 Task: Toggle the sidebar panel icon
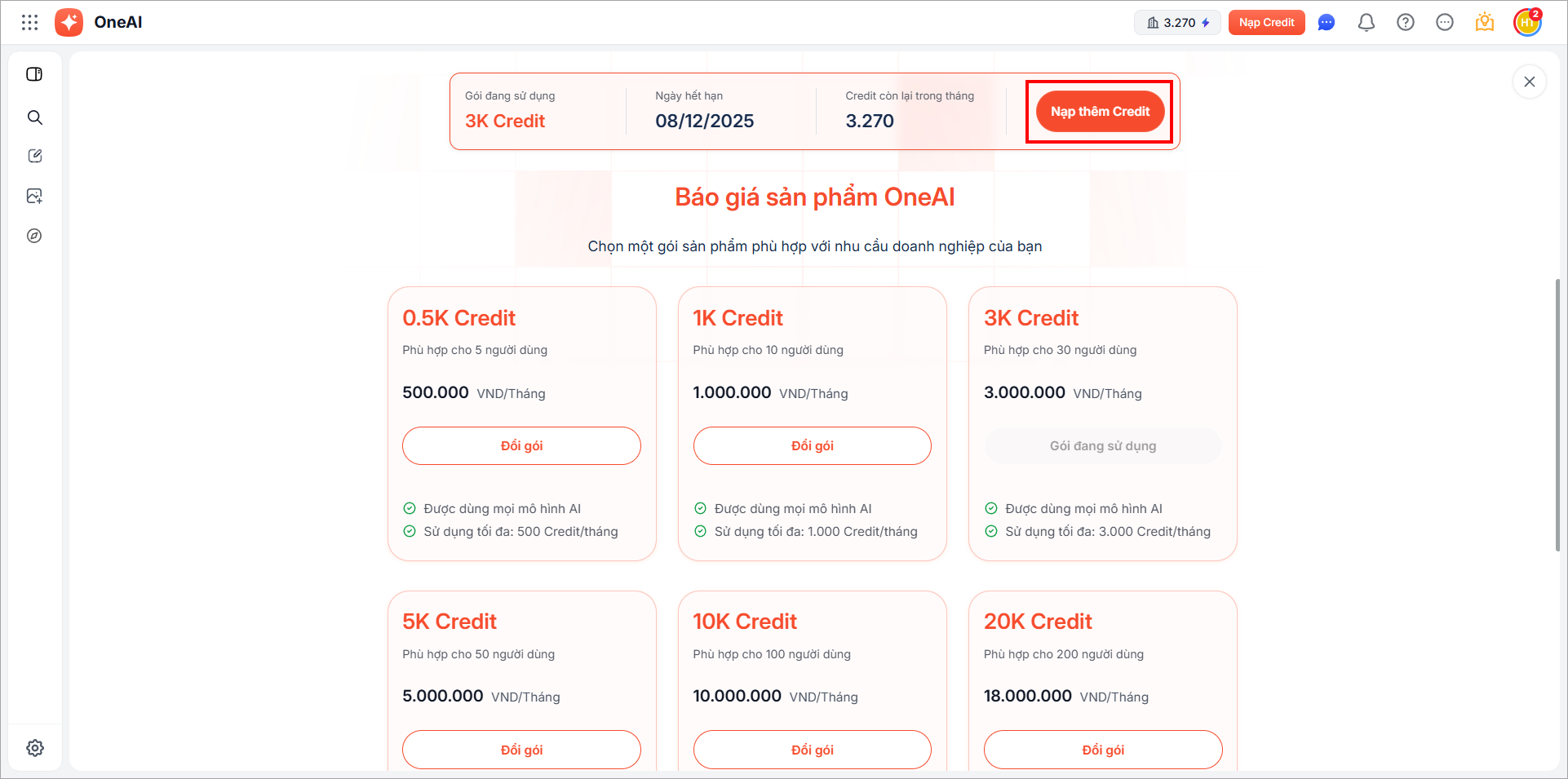pos(34,74)
